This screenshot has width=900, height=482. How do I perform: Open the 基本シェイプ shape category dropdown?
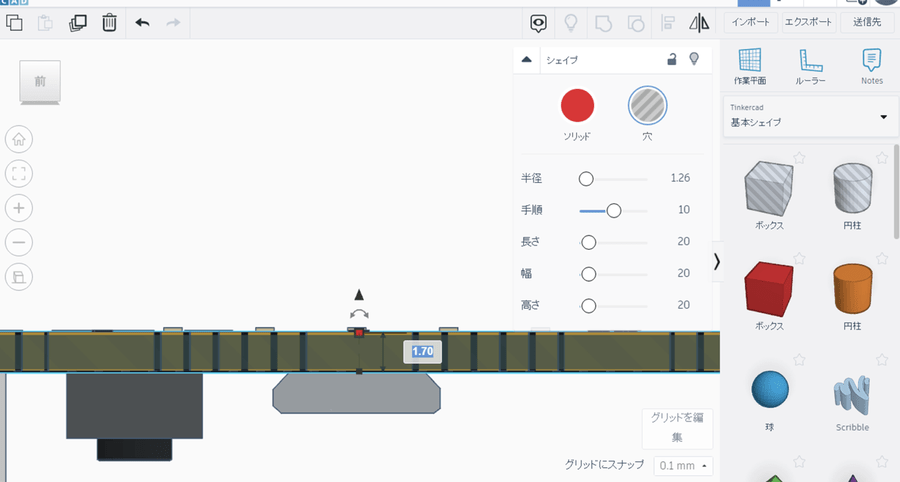click(x=810, y=116)
